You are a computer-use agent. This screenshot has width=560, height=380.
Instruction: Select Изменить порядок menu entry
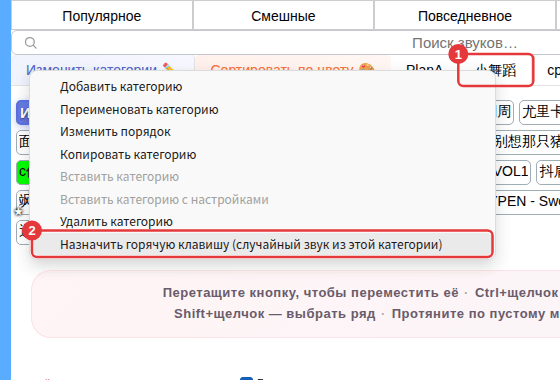tap(262, 132)
